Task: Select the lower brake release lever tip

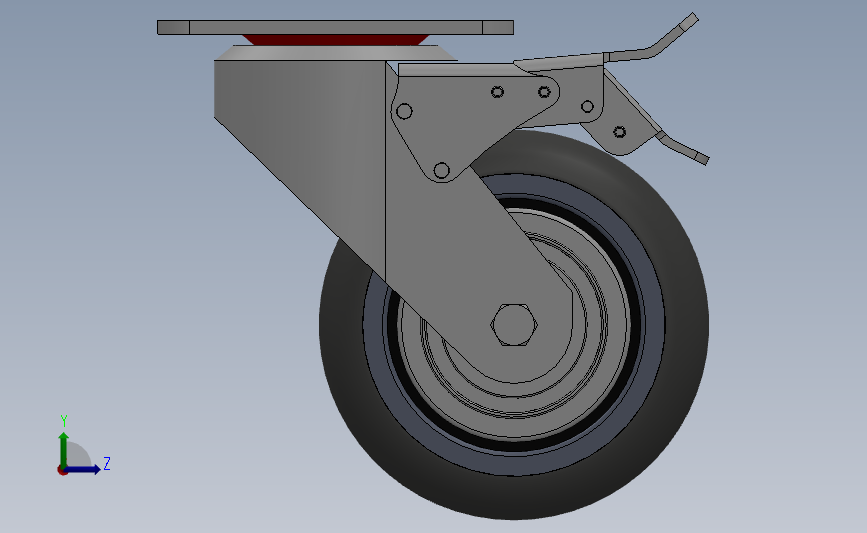Action: tap(683, 148)
